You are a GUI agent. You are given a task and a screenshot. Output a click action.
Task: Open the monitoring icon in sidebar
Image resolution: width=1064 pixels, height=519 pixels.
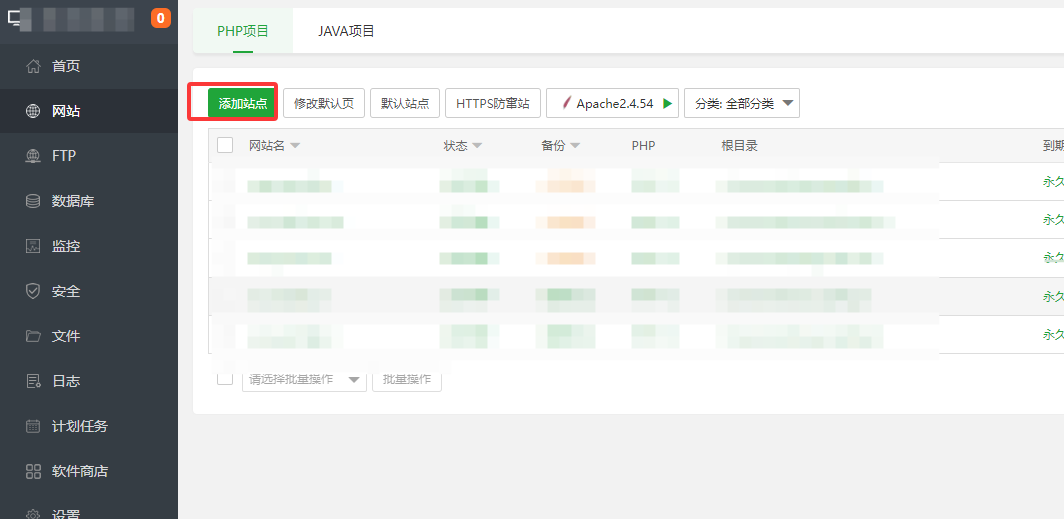(x=33, y=246)
